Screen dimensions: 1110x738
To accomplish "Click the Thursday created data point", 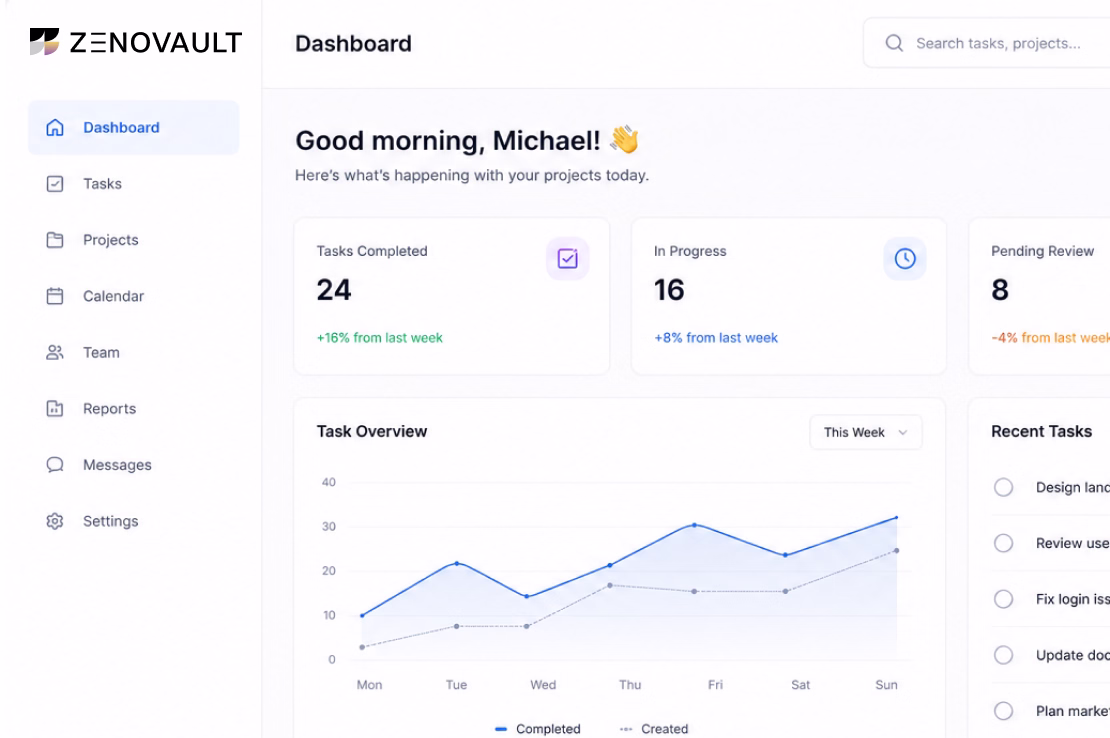I will (x=610, y=585).
